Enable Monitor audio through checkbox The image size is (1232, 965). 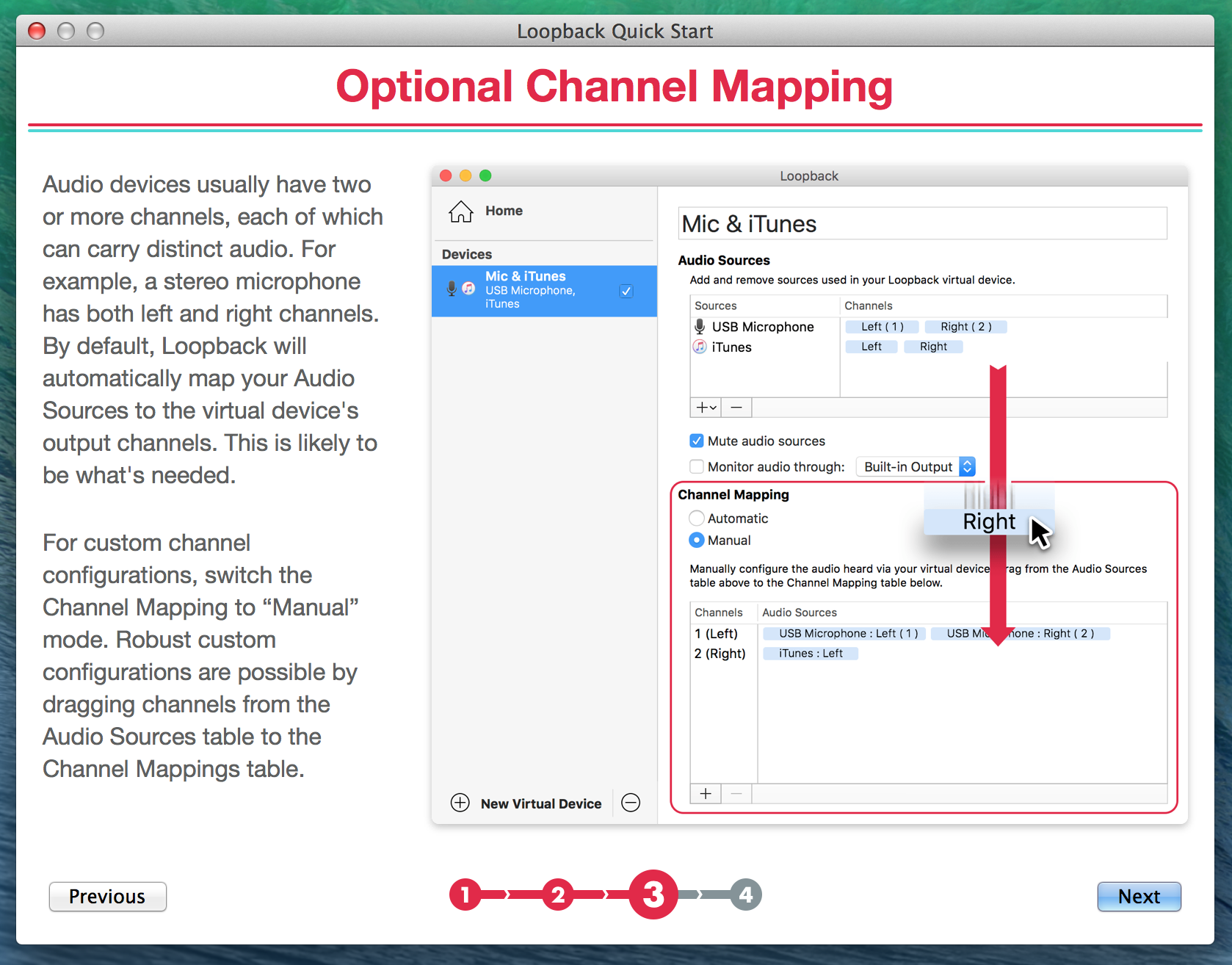click(x=697, y=466)
